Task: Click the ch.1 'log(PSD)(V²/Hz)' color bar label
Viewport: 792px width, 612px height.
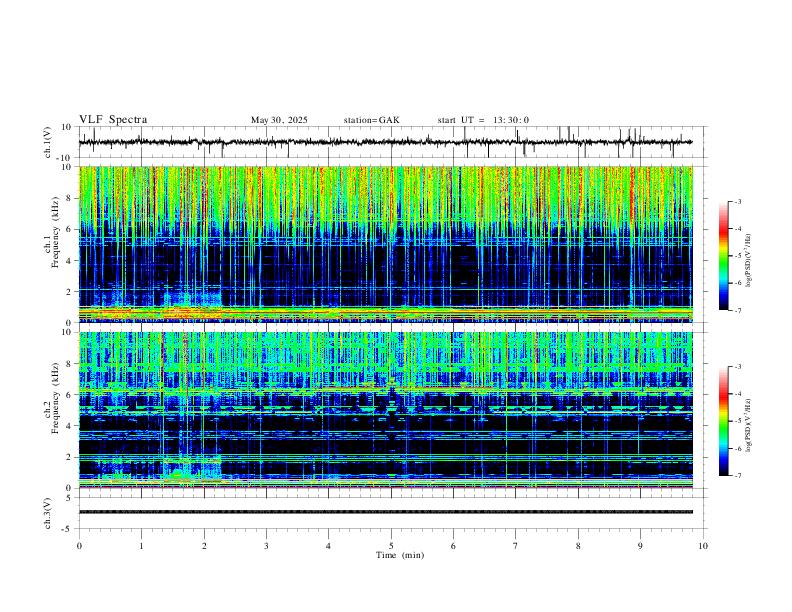Action: (749, 261)
